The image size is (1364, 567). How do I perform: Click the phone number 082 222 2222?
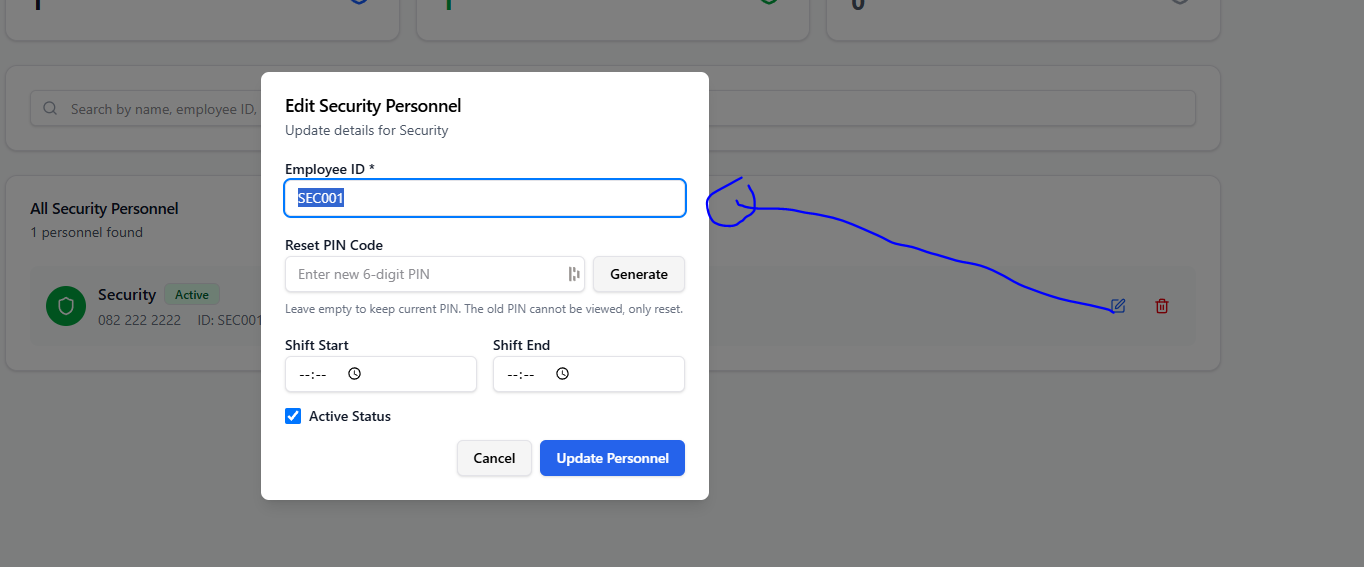(139, 321)
